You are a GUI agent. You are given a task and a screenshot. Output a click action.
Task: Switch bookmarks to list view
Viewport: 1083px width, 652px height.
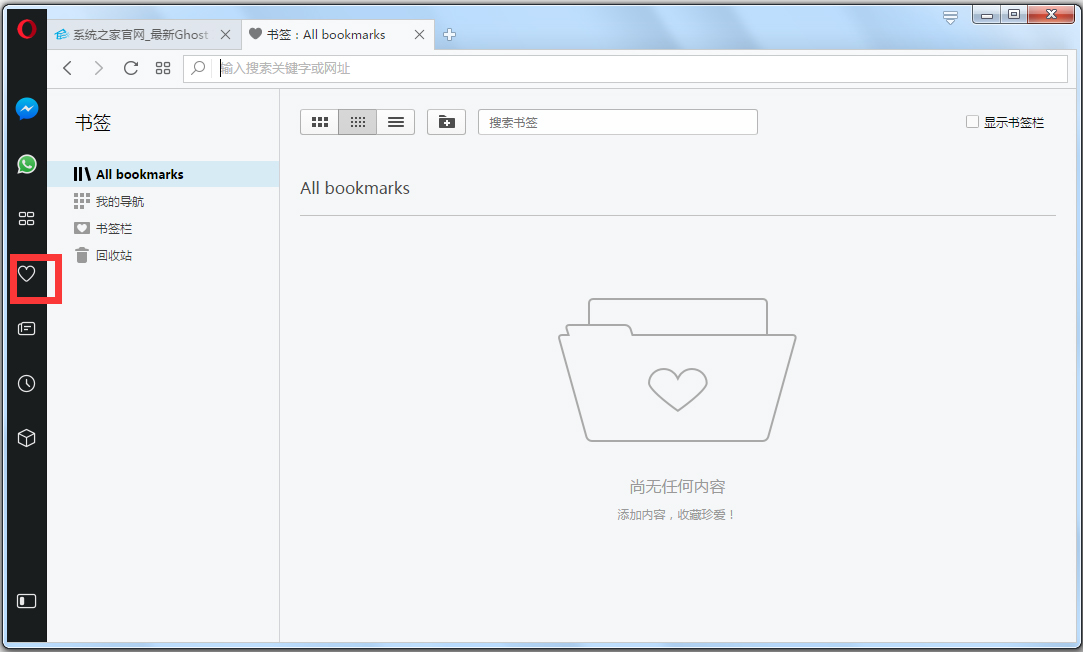396,122
